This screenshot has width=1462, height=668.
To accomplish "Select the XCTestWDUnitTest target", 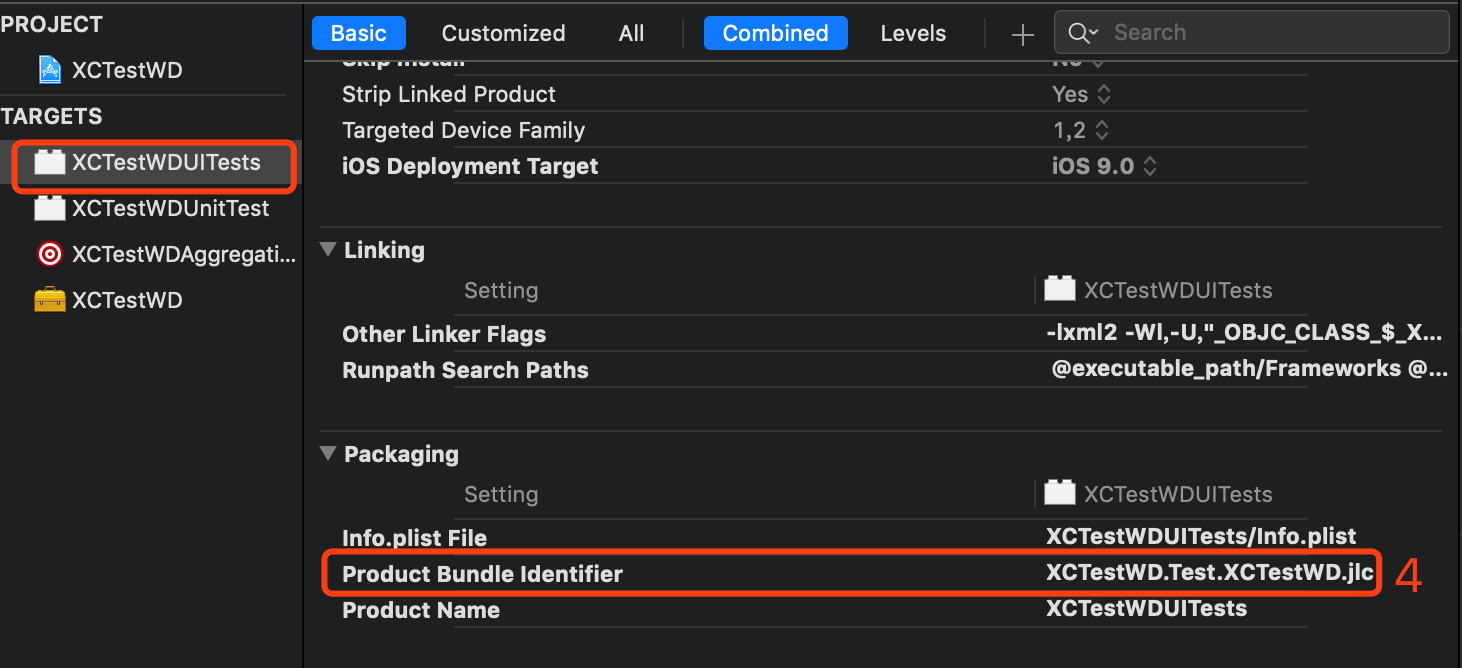I will [x=170, y=208].
